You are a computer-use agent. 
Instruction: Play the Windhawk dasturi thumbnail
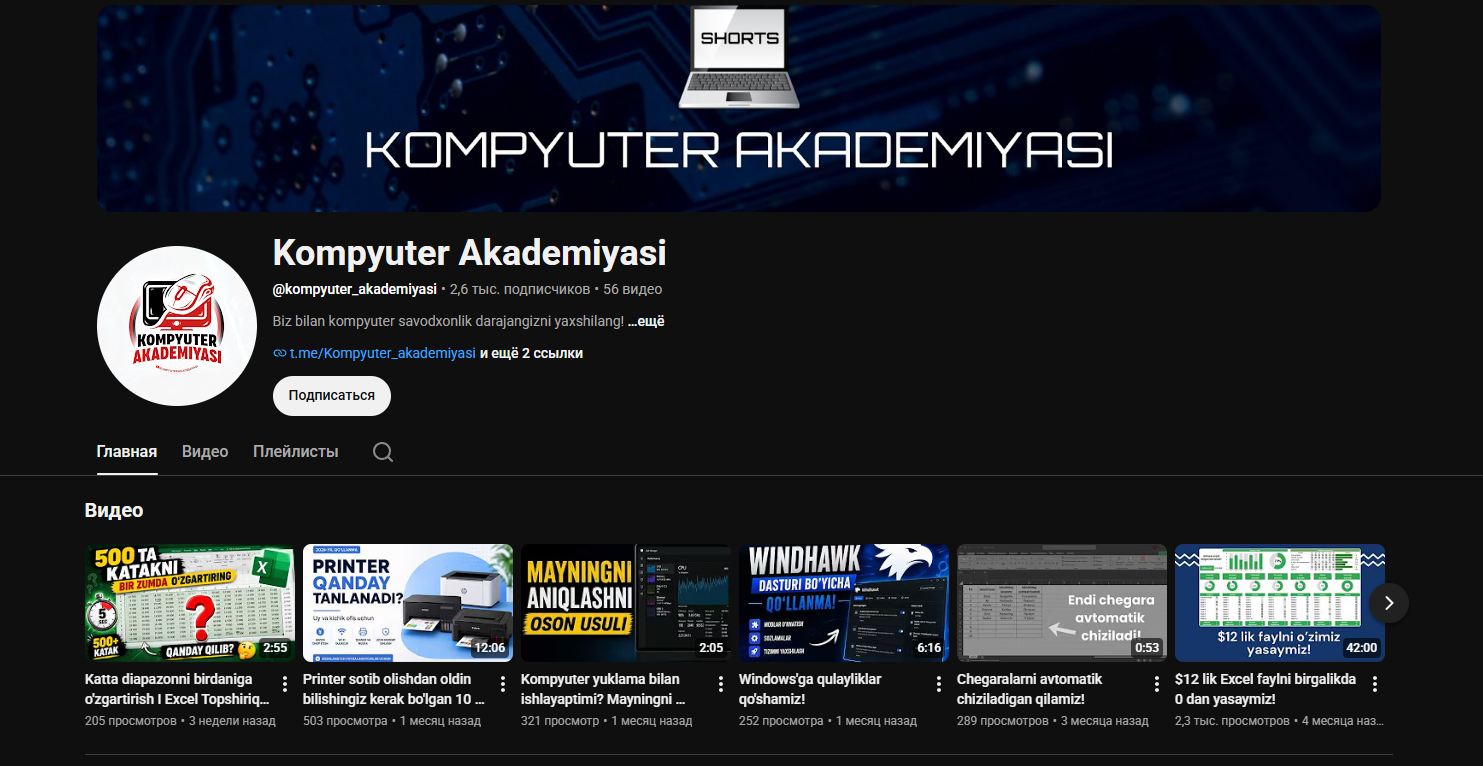[x=844, y=603]
